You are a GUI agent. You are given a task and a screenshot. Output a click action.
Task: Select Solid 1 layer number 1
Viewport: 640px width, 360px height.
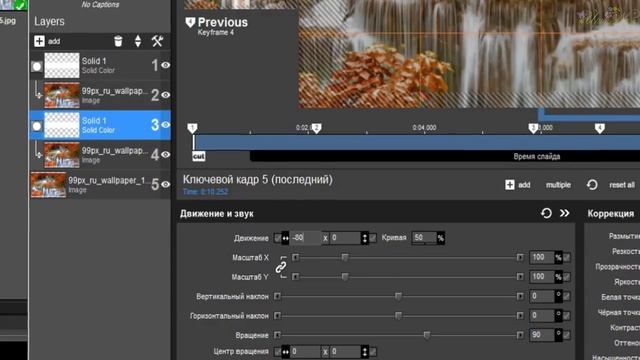point(100,65)
